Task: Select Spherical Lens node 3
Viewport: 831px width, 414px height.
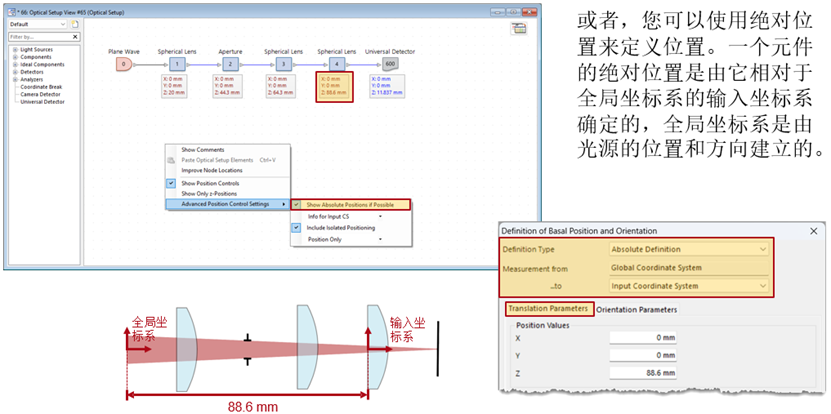Action: (284, 65)
